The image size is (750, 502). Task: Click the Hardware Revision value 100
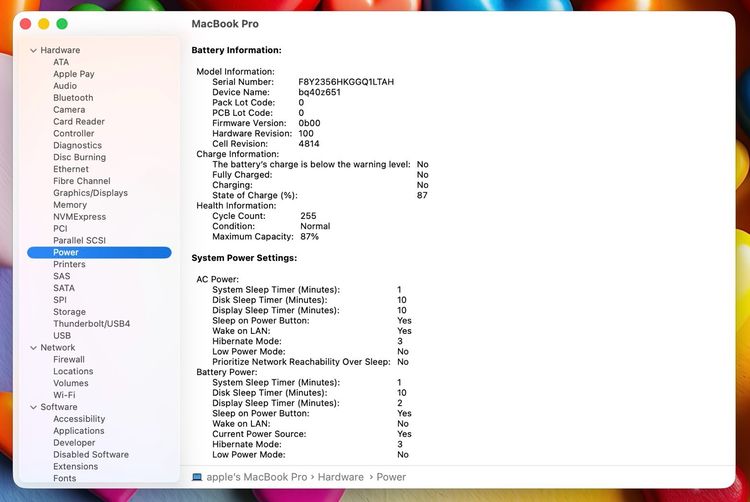tap(306, 134)
